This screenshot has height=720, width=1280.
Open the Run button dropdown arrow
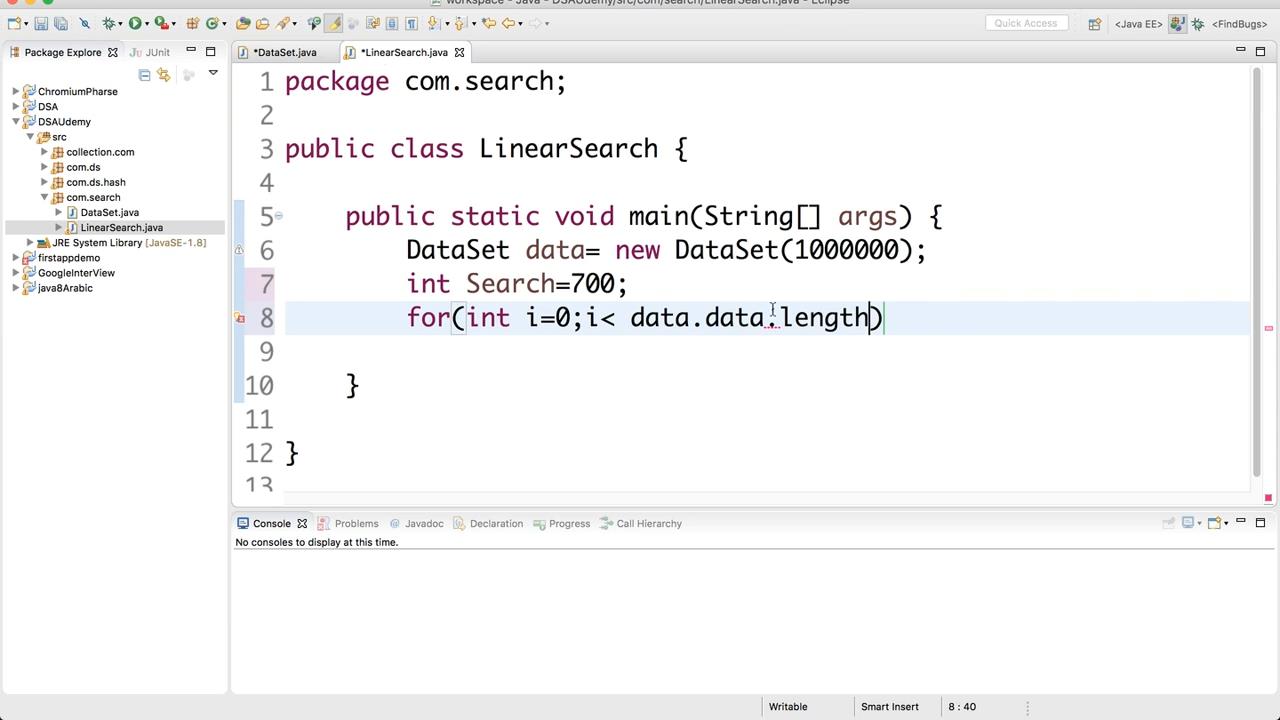147,24
